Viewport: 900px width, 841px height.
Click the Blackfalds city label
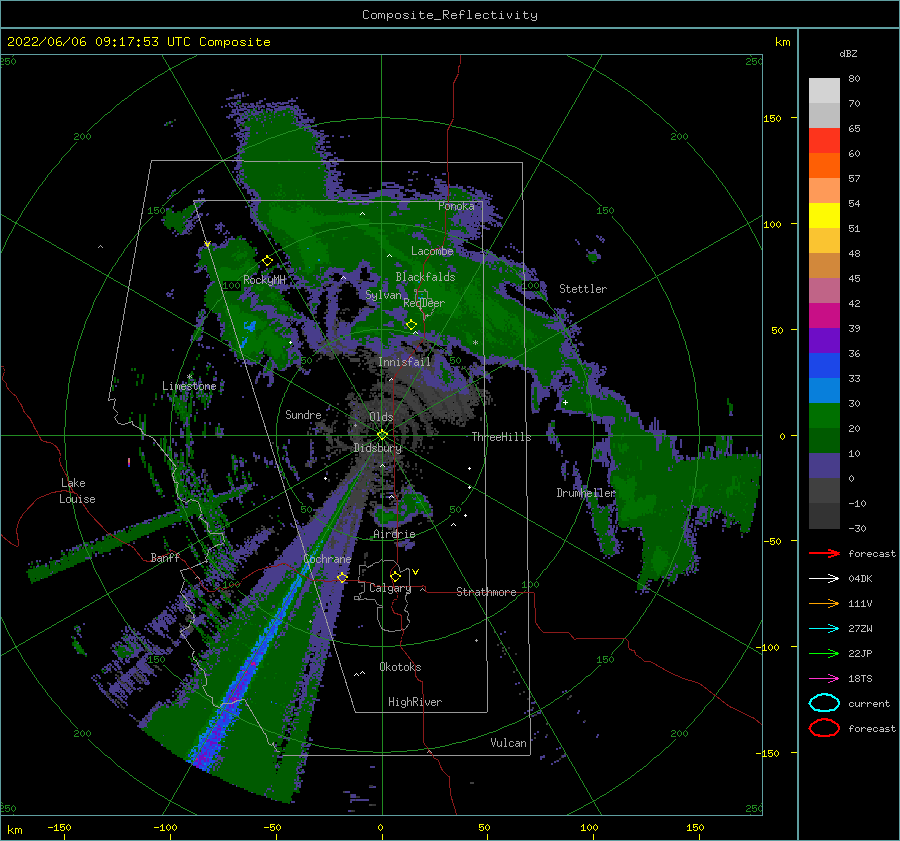tap(425, 277)
